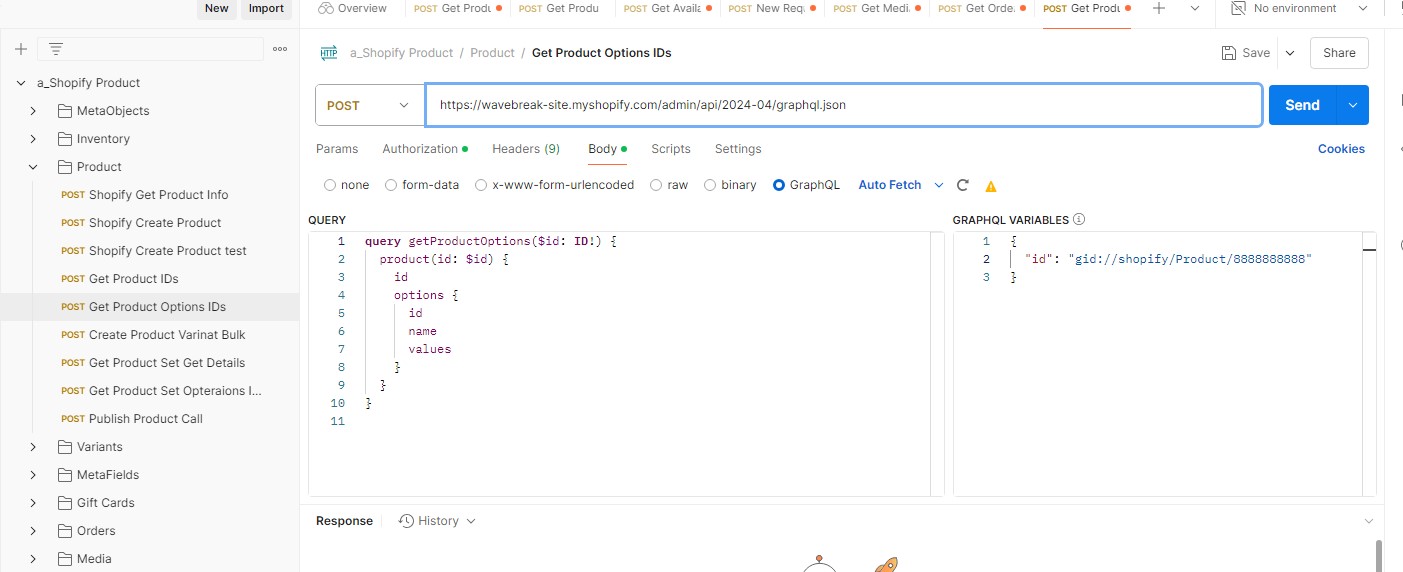Collapse the Product folder
1403x572 pixels.
click(x=33, y=167)
